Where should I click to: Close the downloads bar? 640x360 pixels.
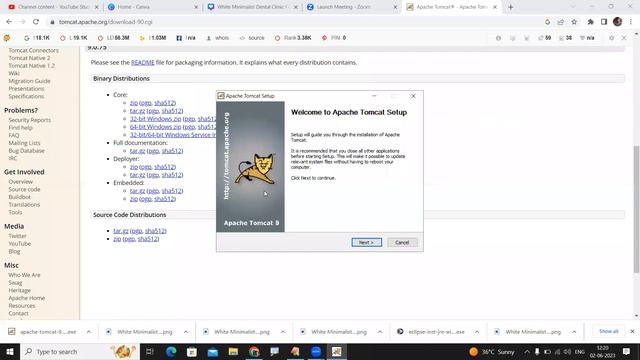tap(632, 331)
